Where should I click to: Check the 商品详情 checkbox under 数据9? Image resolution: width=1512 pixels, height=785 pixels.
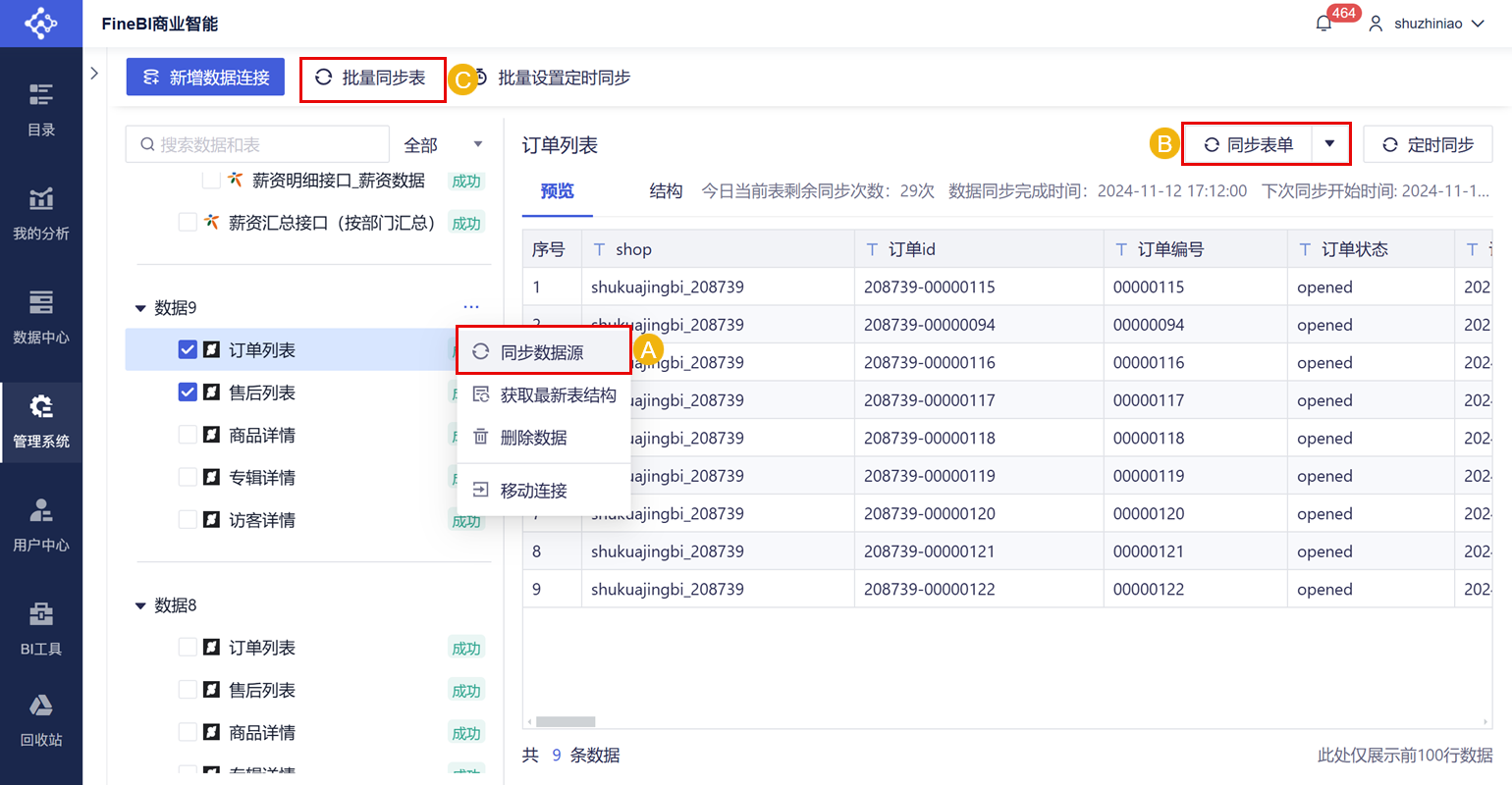pos(188,435)
